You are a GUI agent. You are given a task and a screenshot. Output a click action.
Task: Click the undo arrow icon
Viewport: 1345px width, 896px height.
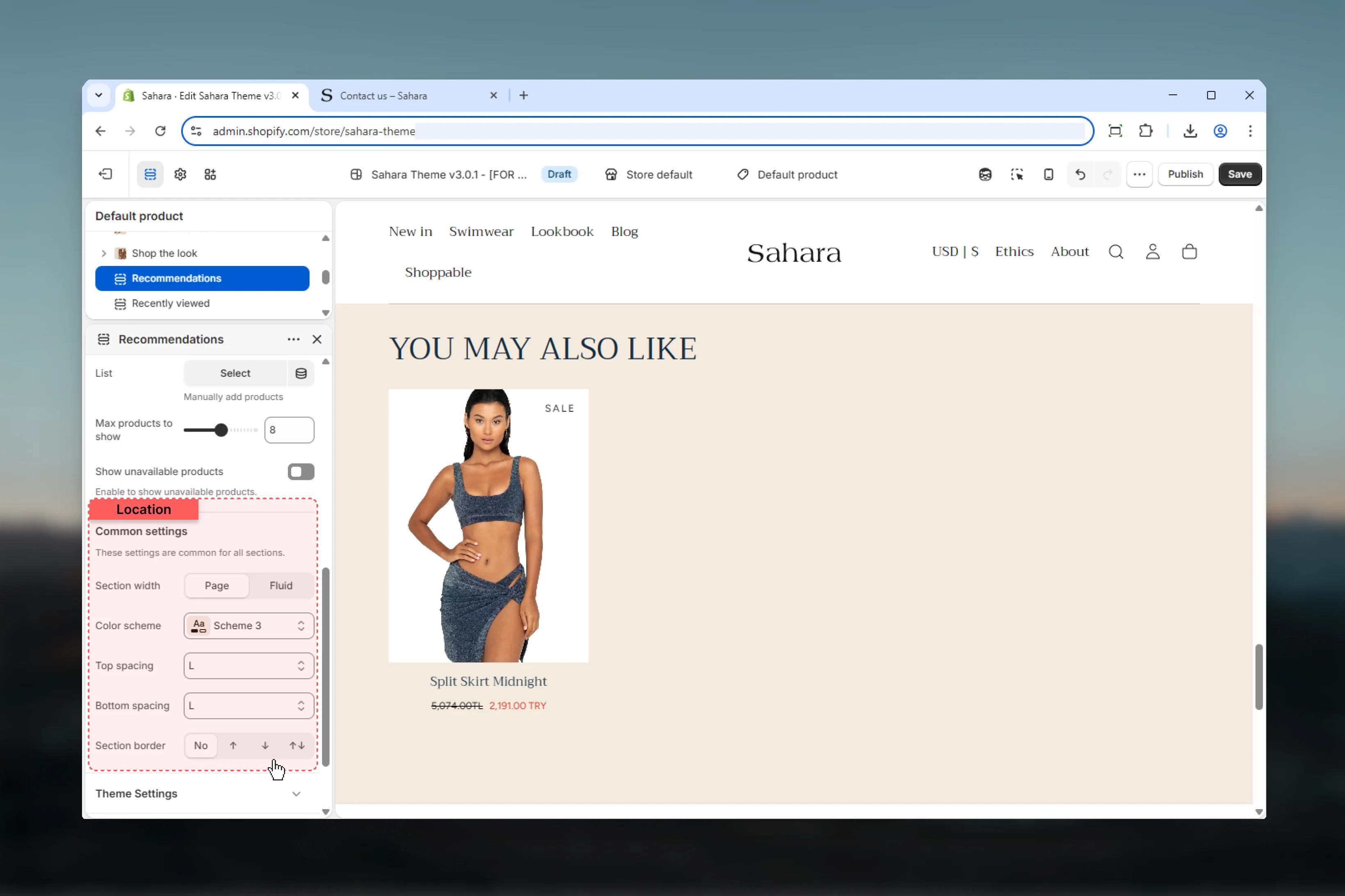(1080, 174)
